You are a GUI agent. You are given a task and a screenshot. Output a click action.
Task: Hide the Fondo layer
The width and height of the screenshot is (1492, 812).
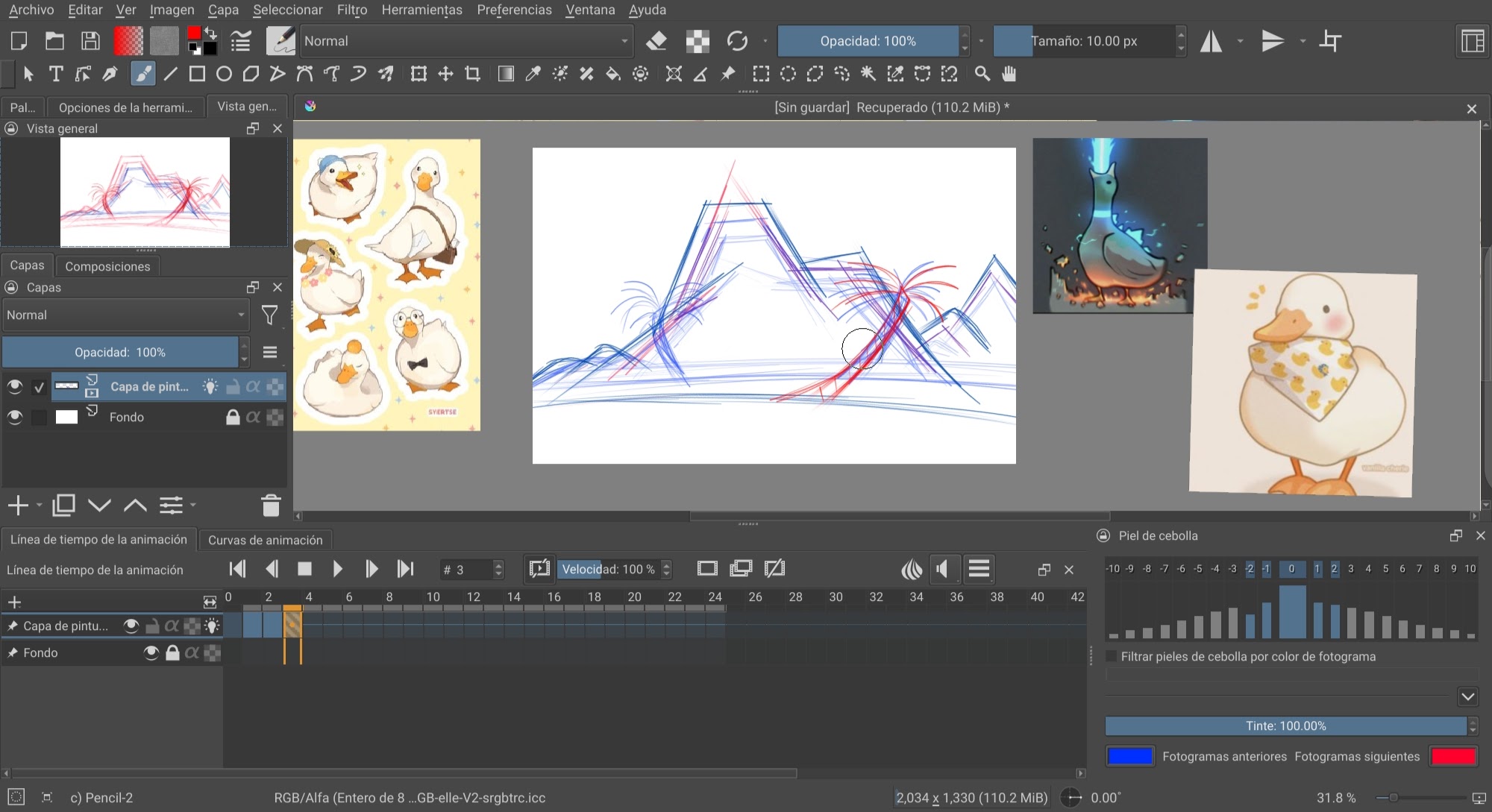point(14,417)
